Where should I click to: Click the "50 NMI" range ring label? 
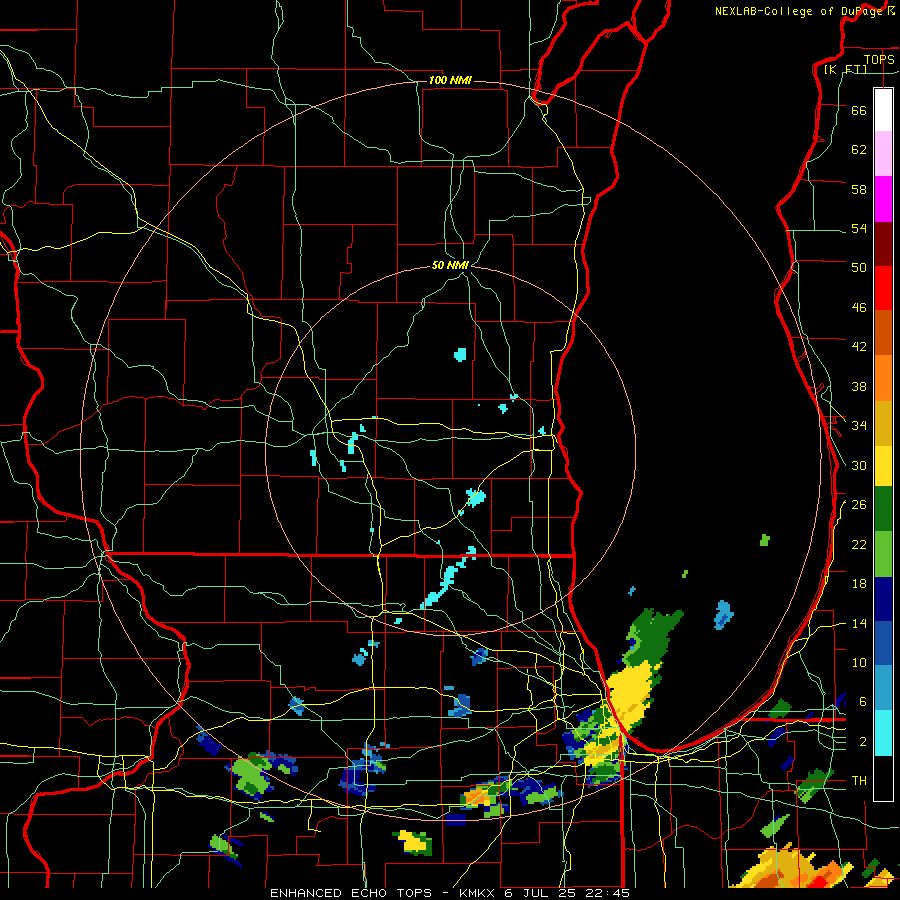[450, 265]
